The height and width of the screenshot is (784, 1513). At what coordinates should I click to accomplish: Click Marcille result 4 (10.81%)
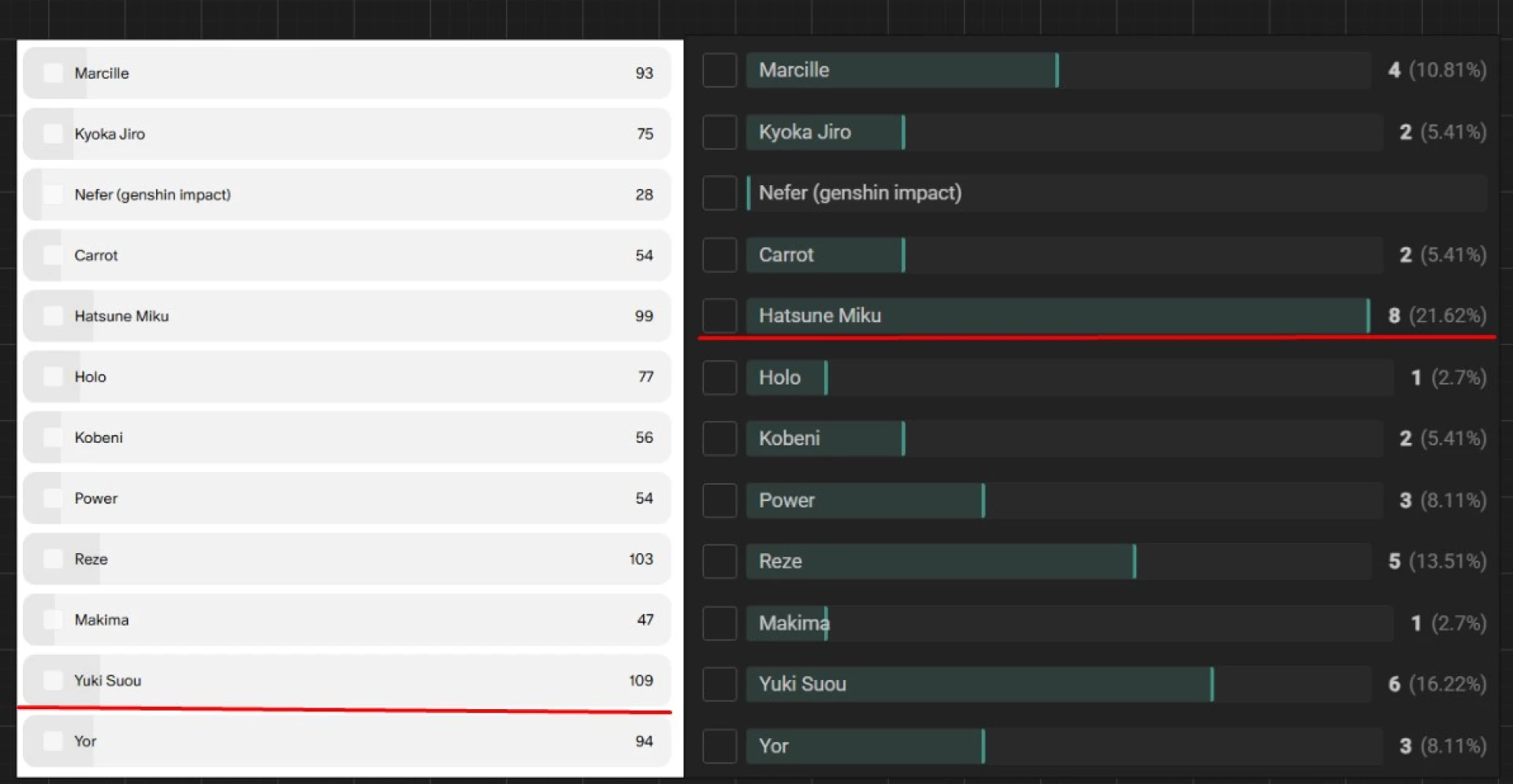pos(1437,70)
